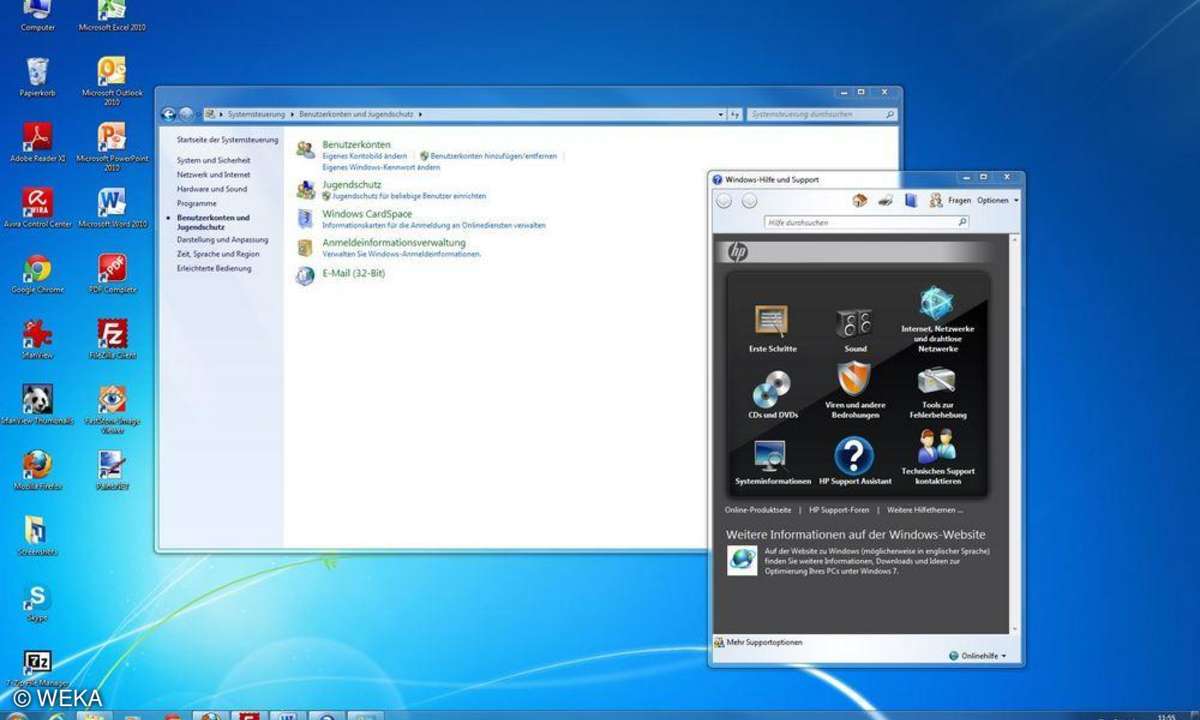Go back in the Windows-Hilfe window
This screenshot has height=720, width=1200.
coord(724,201)
